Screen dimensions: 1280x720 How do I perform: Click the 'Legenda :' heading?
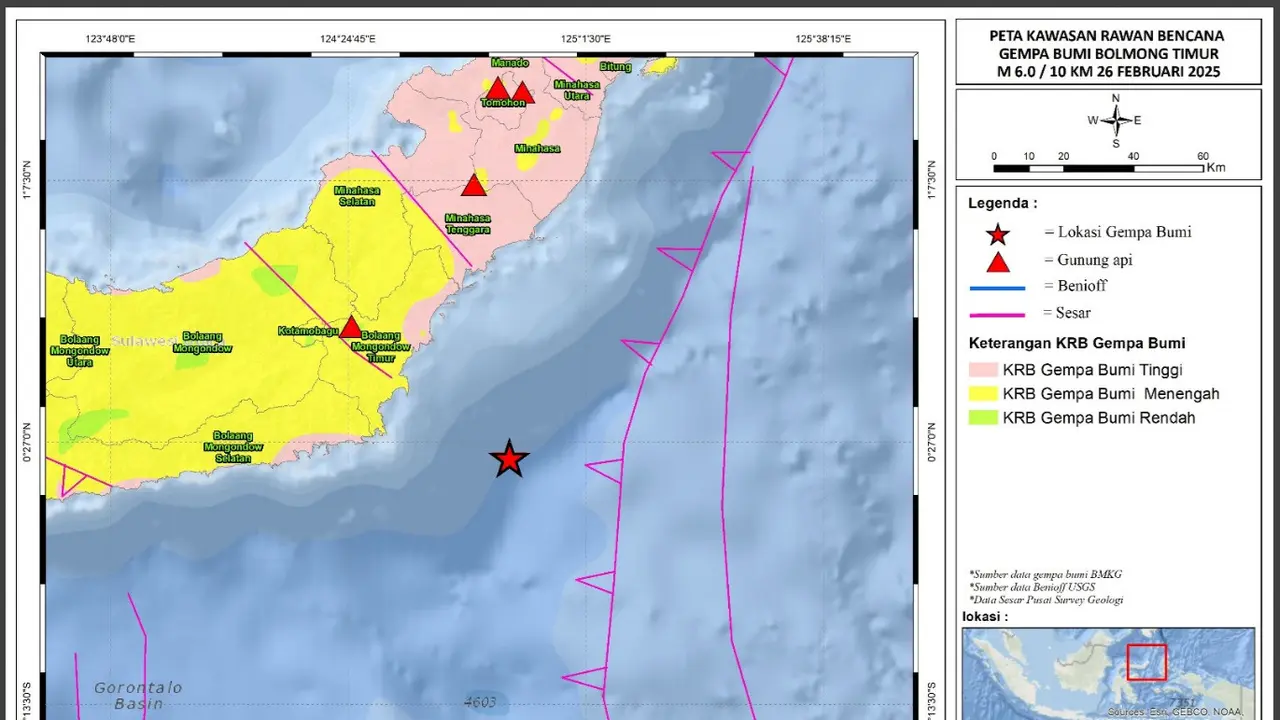coord(1002,203)
